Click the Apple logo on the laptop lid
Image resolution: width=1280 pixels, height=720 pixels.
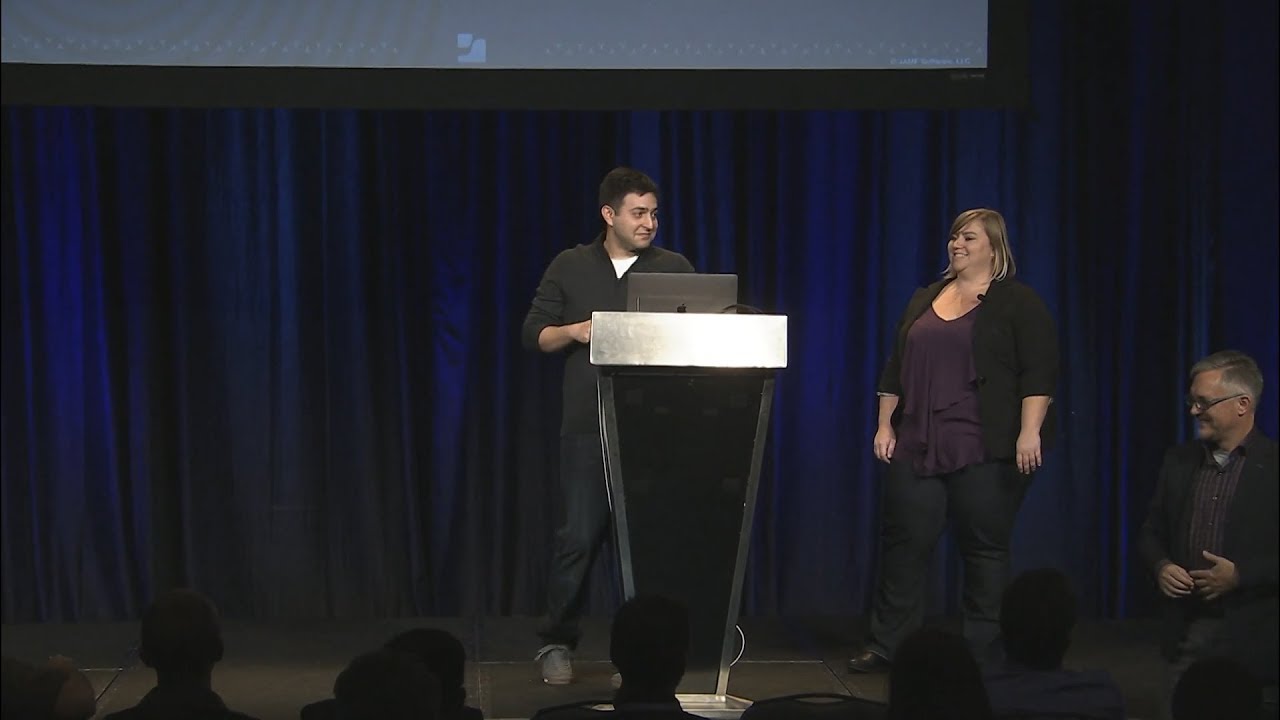(x=681, y=307)
